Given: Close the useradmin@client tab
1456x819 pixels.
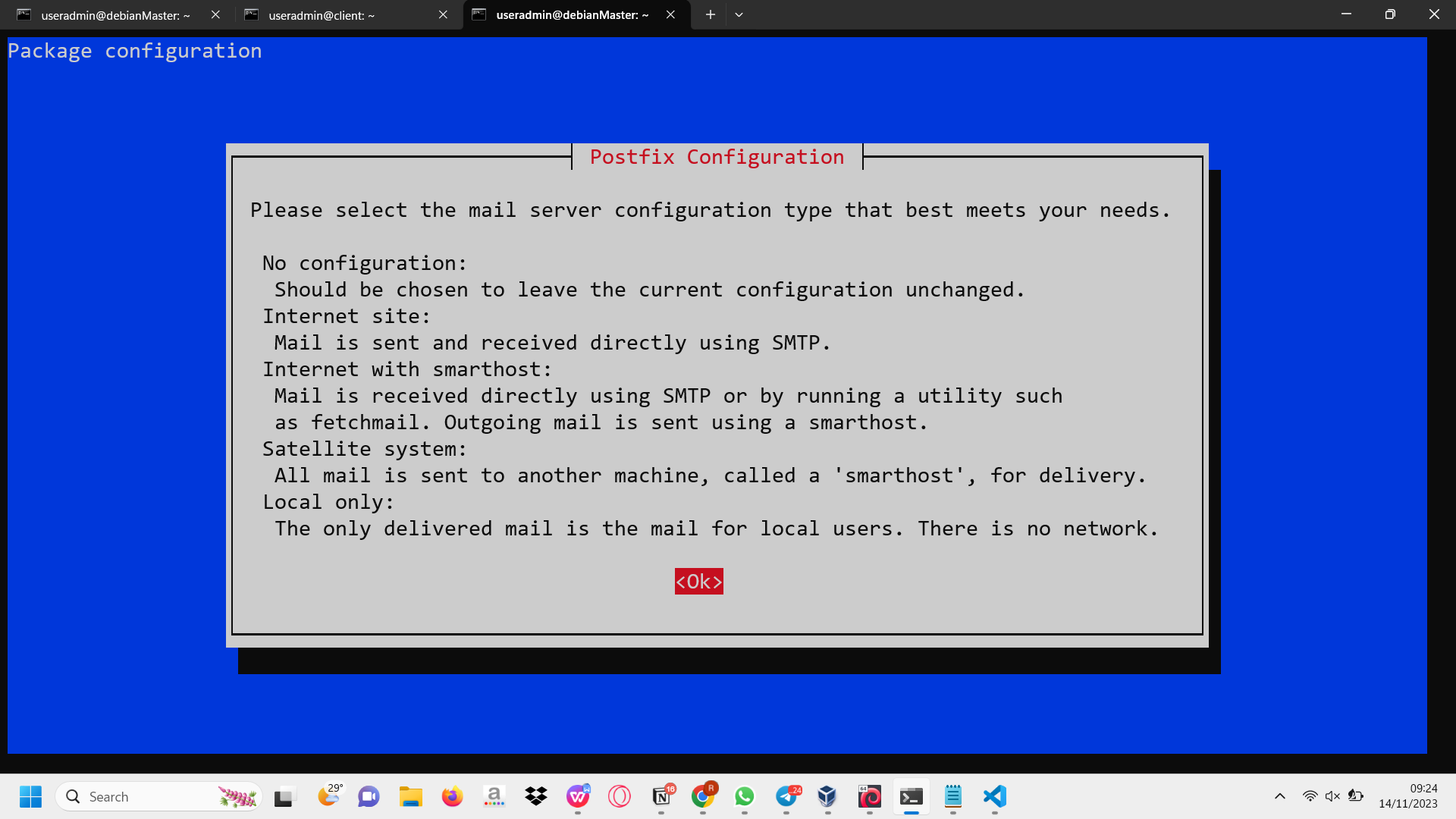Looking at the screenshot, I should 443,14.
